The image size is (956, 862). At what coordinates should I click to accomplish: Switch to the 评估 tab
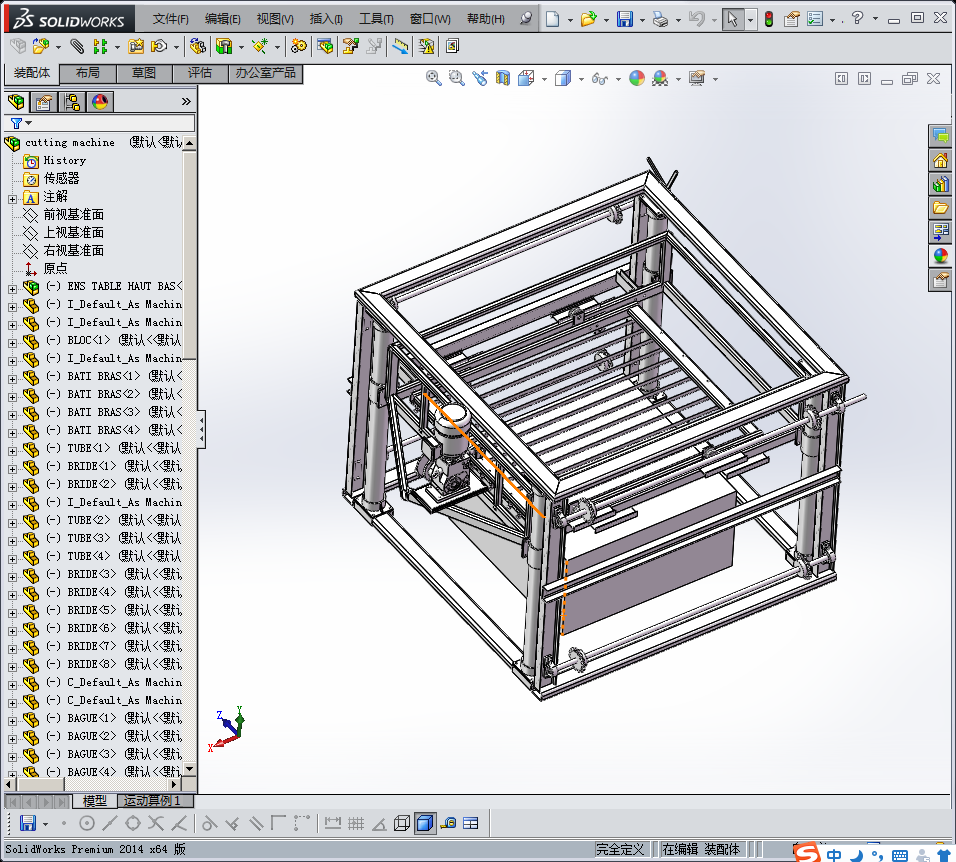tap(200, 73)
